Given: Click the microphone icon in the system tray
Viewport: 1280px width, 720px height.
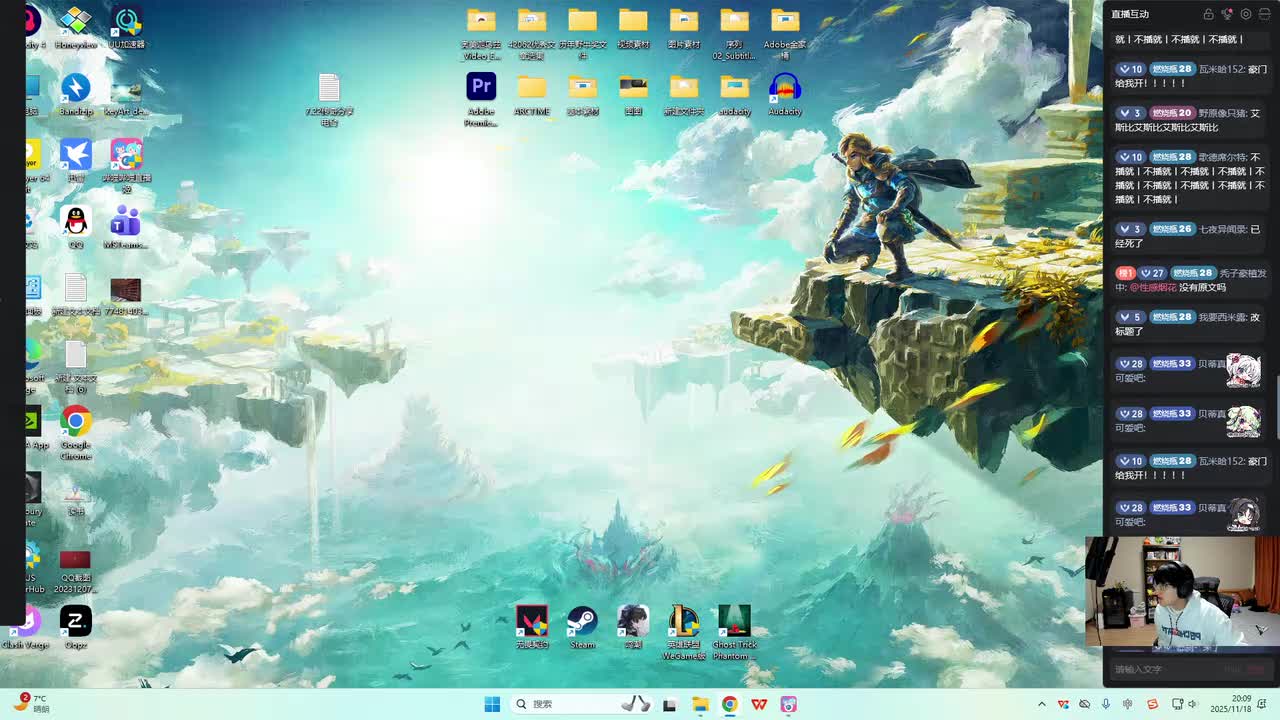Looking at the screenshot, I should click(x=1106, y=704).
